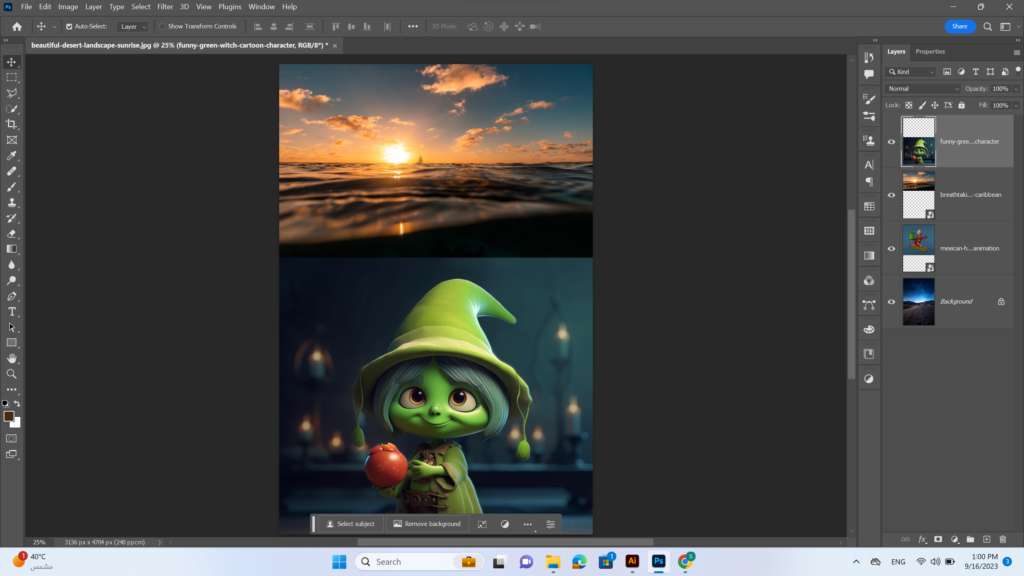Screen dimensions: 1024x576
Task: Hide the breathtaking caribbean layer
Action: [x=891, y=195]
